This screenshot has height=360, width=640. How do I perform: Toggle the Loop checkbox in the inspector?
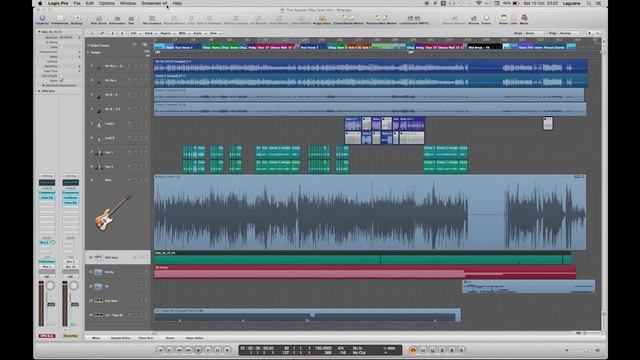coord(61,47)
